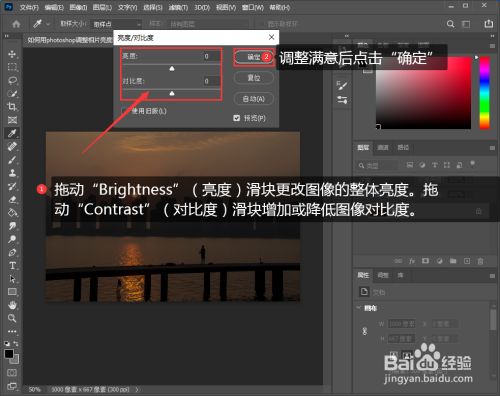Screen dimensions: 500x396
Task: Open the layer filter type dropdown
Action: (x=378, y=165)
